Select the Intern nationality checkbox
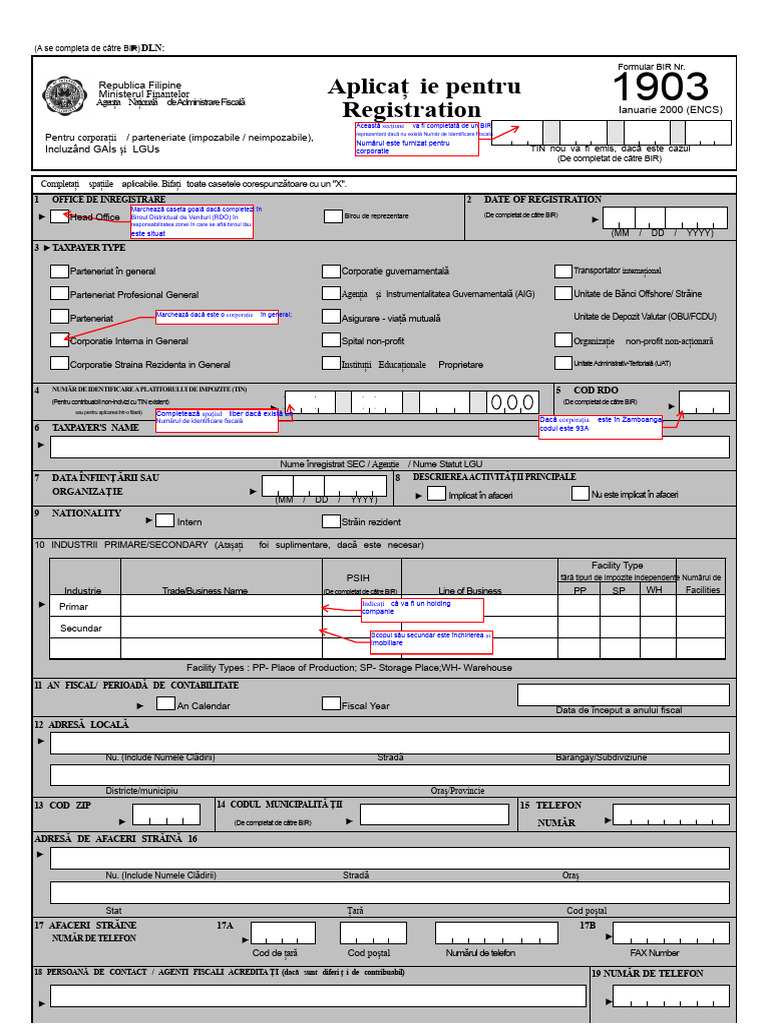The width and height of the screenshot is (768, 1024). [x=165, y=520]
